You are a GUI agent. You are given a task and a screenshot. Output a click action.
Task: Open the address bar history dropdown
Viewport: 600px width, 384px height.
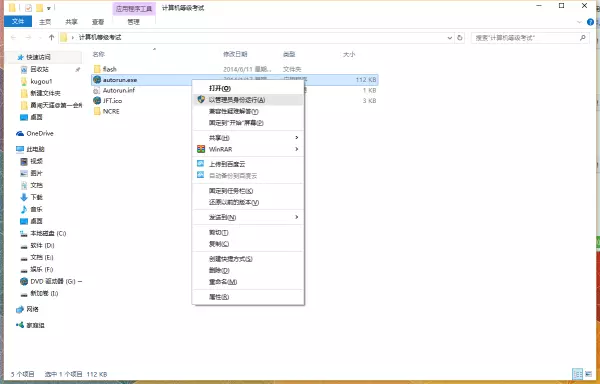[x=450, y=37]
